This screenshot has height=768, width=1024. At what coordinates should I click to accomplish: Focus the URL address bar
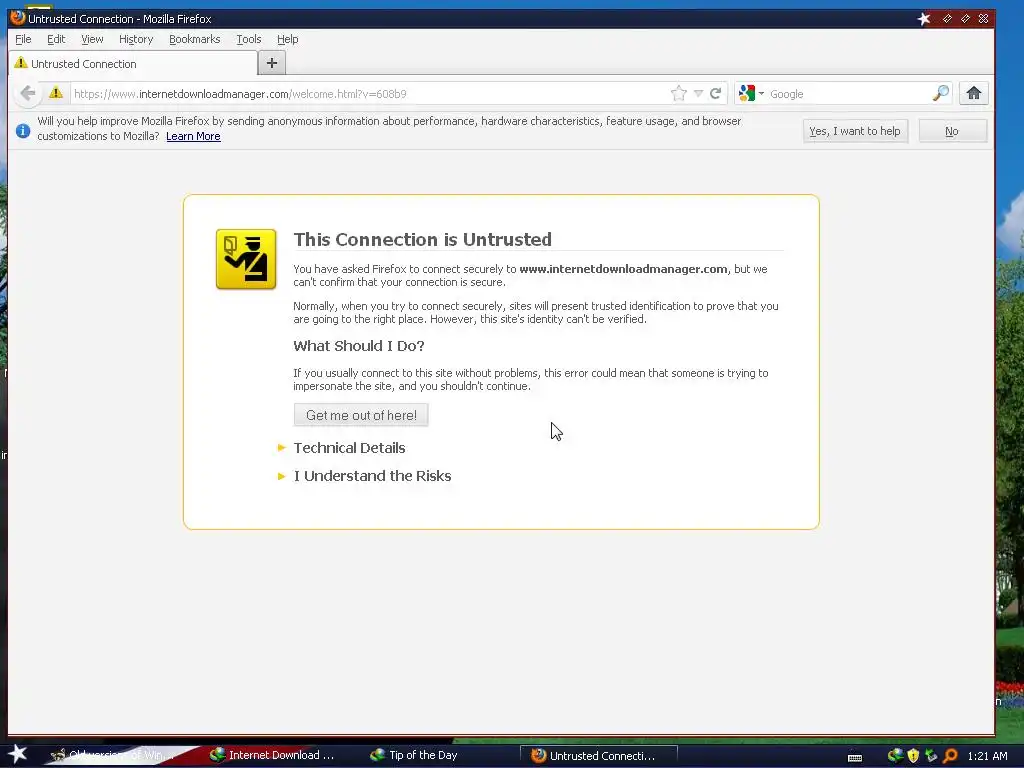point(370,93)
